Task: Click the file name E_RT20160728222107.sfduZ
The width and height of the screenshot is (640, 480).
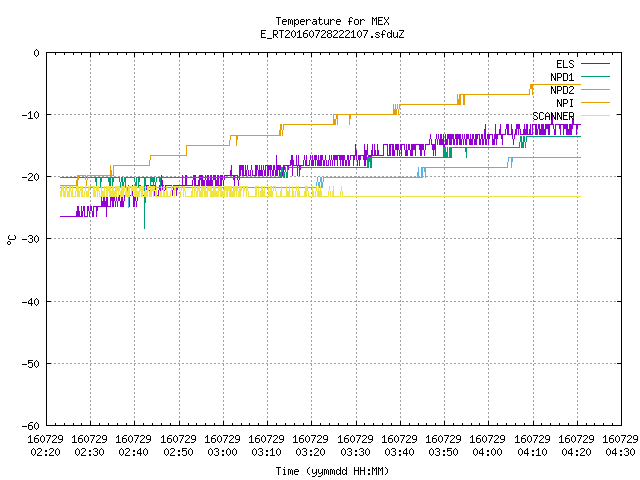Action: [332, 34]
